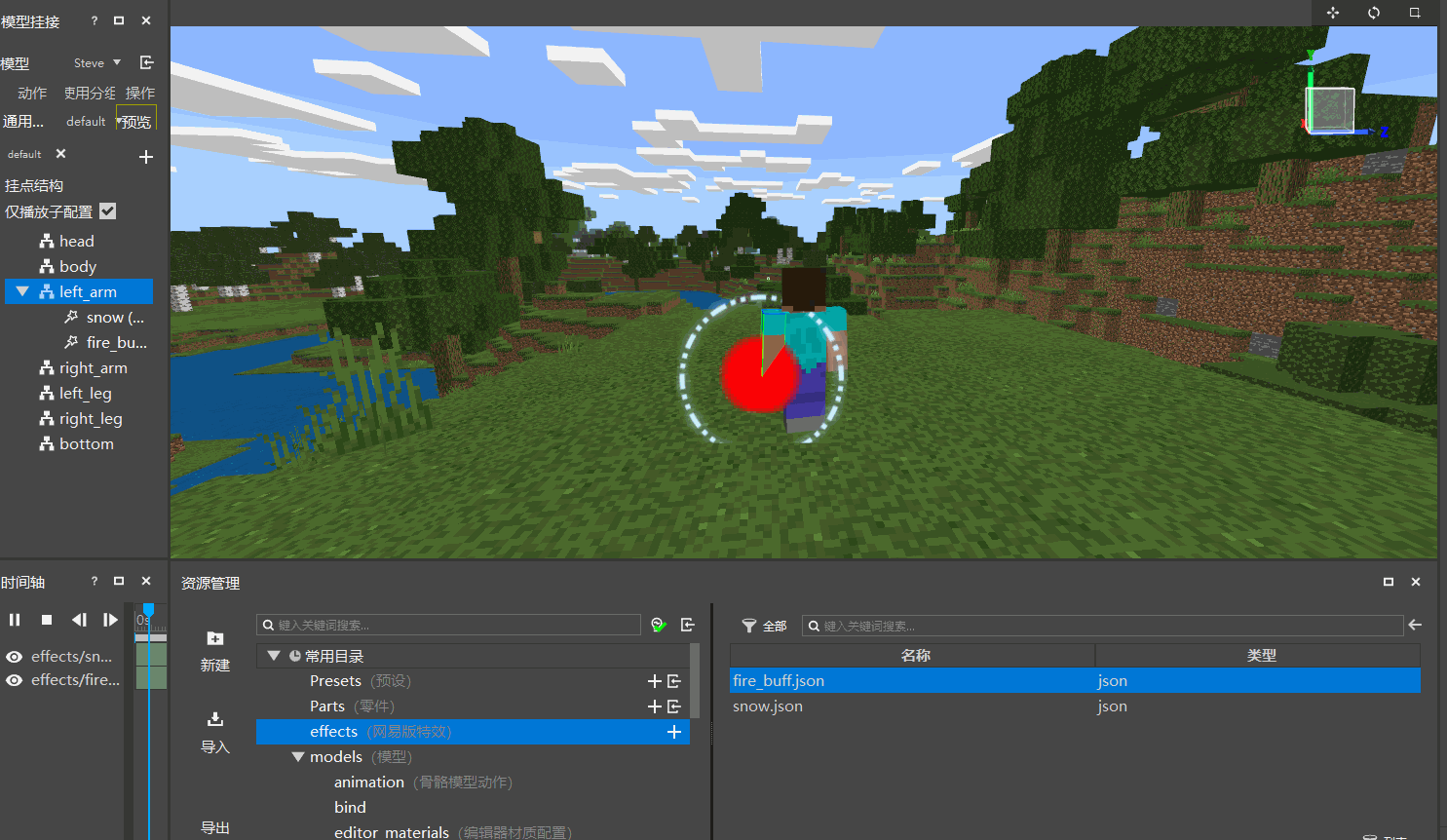Remove the default config tab with X
1447x840 pixels.
(x=60, y=154)
